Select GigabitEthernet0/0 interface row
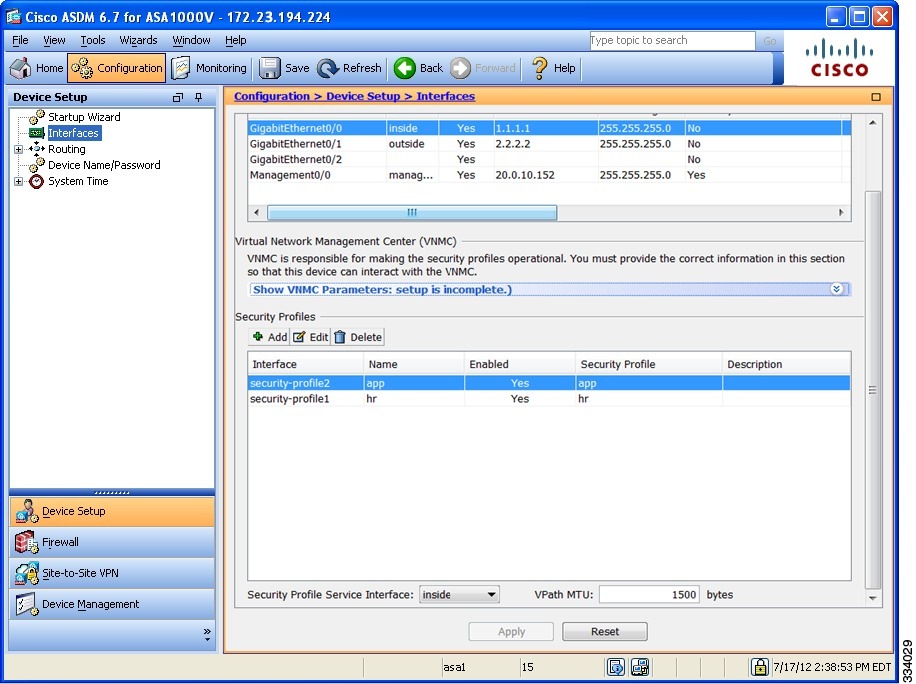Screen dimensions: 916x684 point(549,128)
